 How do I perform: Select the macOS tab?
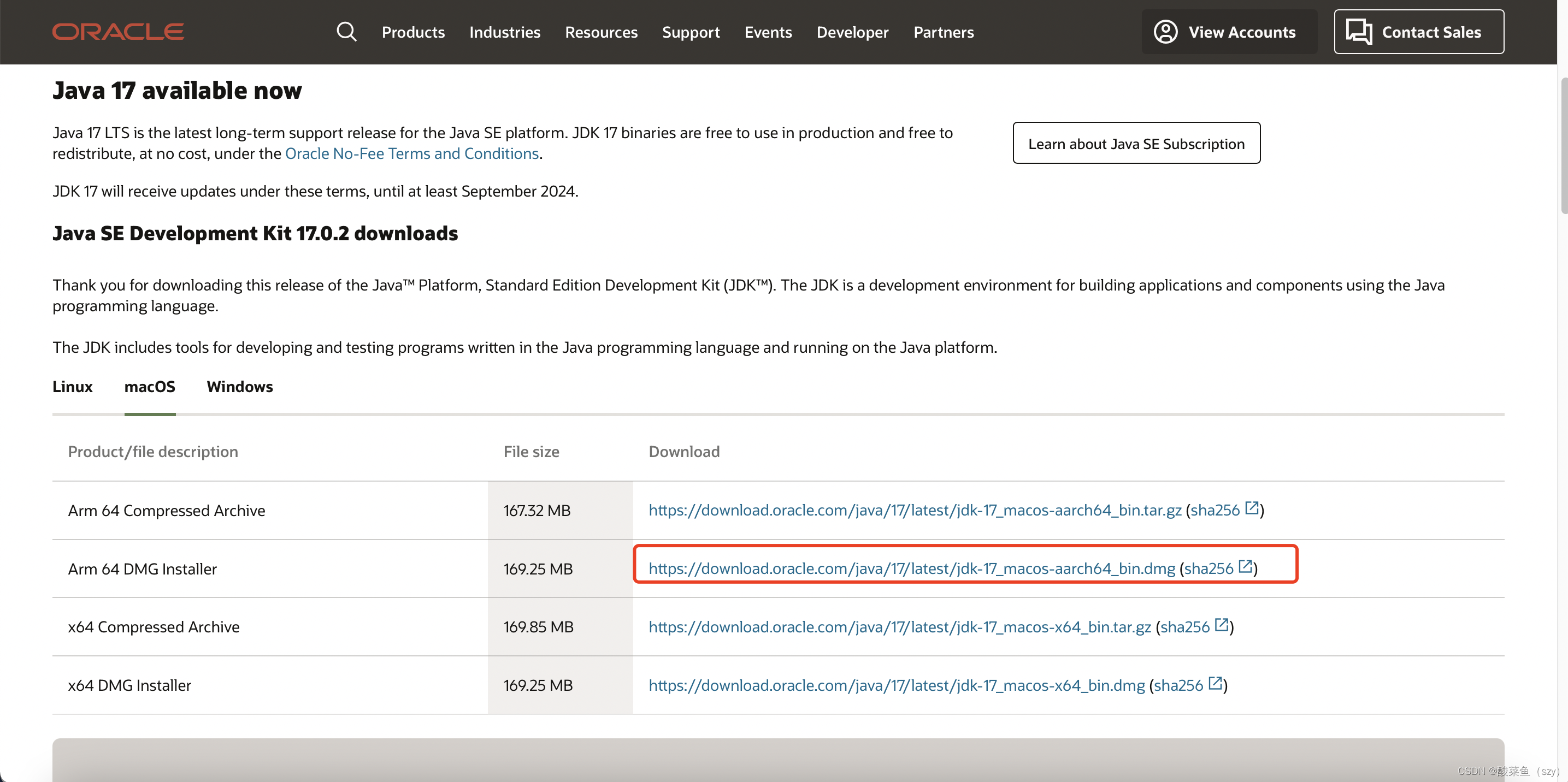pyautogui.click(x=150, y=387)
